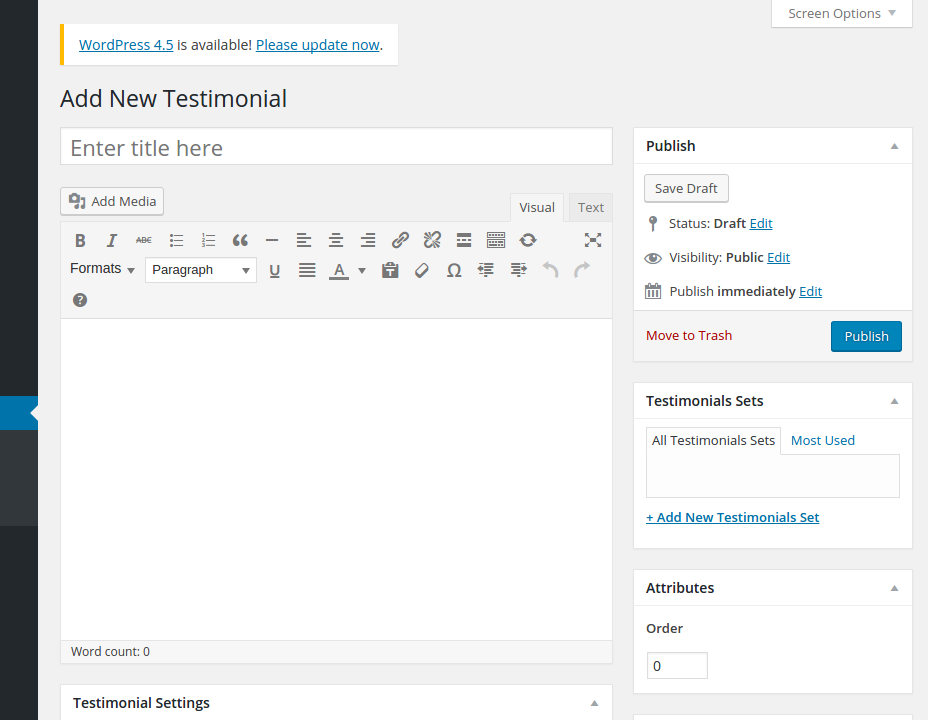The image size is (928, 720).
Task: Expand the Screen Options panel
Action: pos(841,14)
